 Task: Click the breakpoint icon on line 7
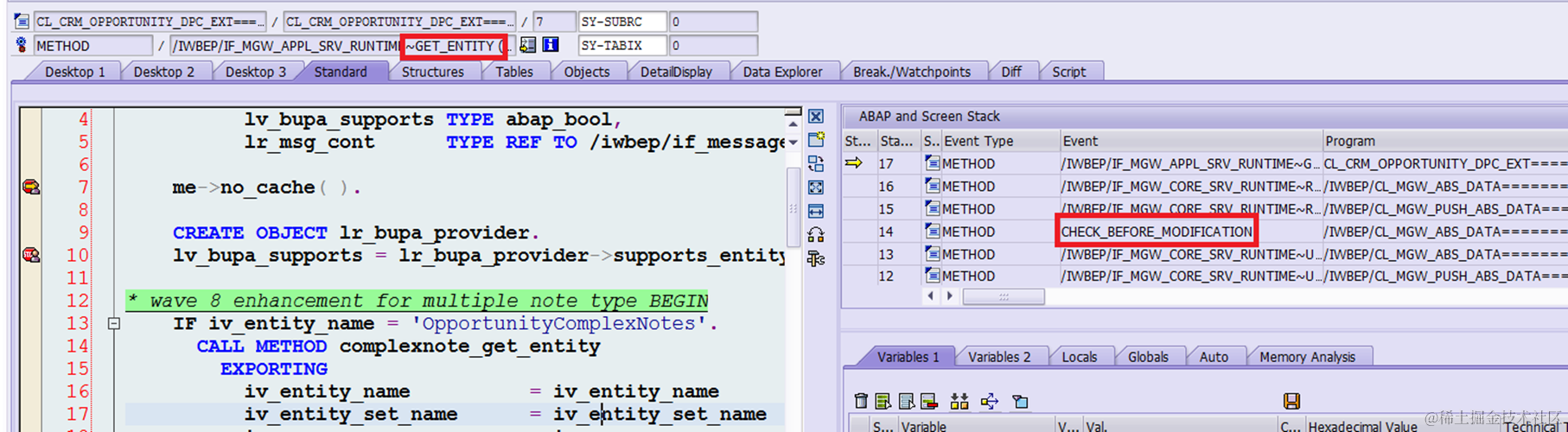click(31, 187)
